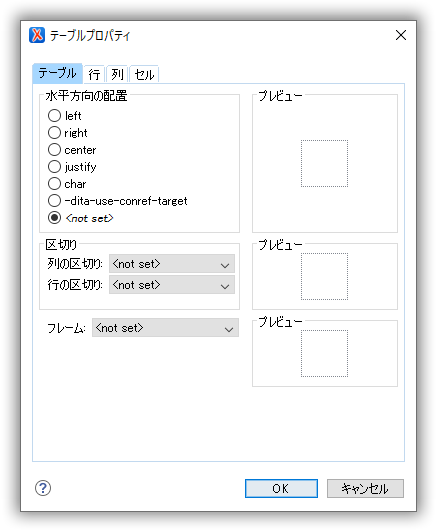Click the help question mark icon
Image resolution: width=437 pixels, height=532 pixels.
click(x=43, y=488)
